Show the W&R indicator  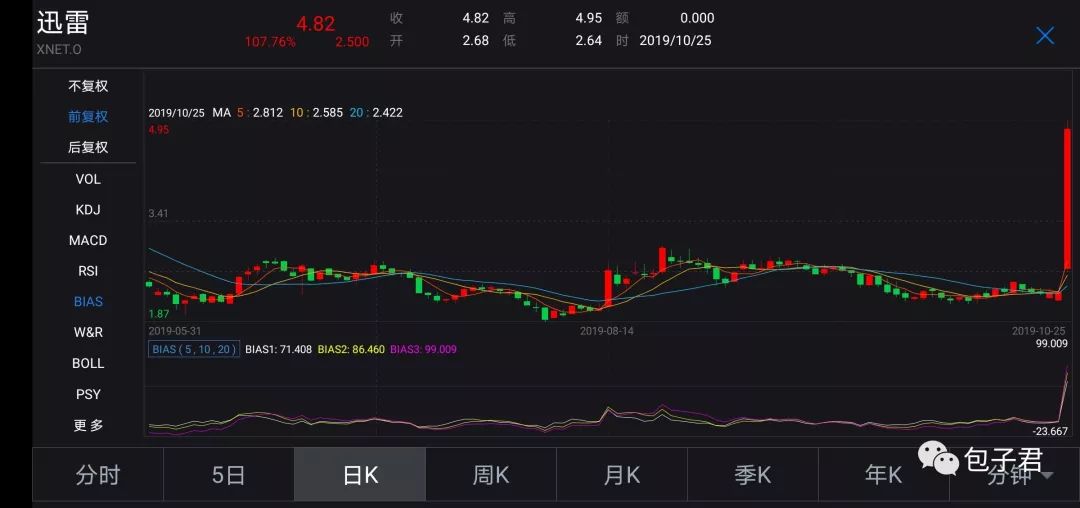coord(87,332)
